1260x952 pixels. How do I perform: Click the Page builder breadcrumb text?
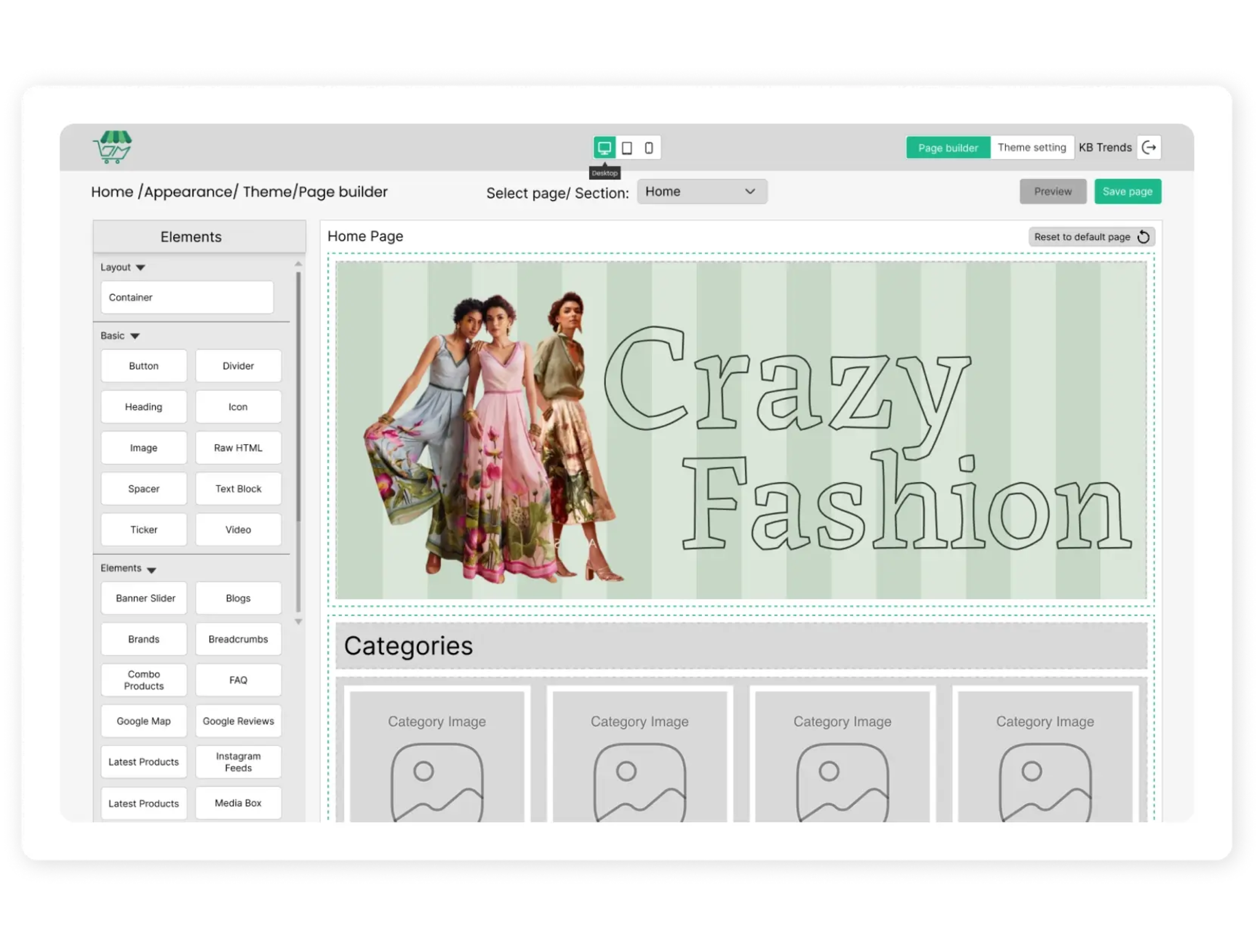(343, 192)
